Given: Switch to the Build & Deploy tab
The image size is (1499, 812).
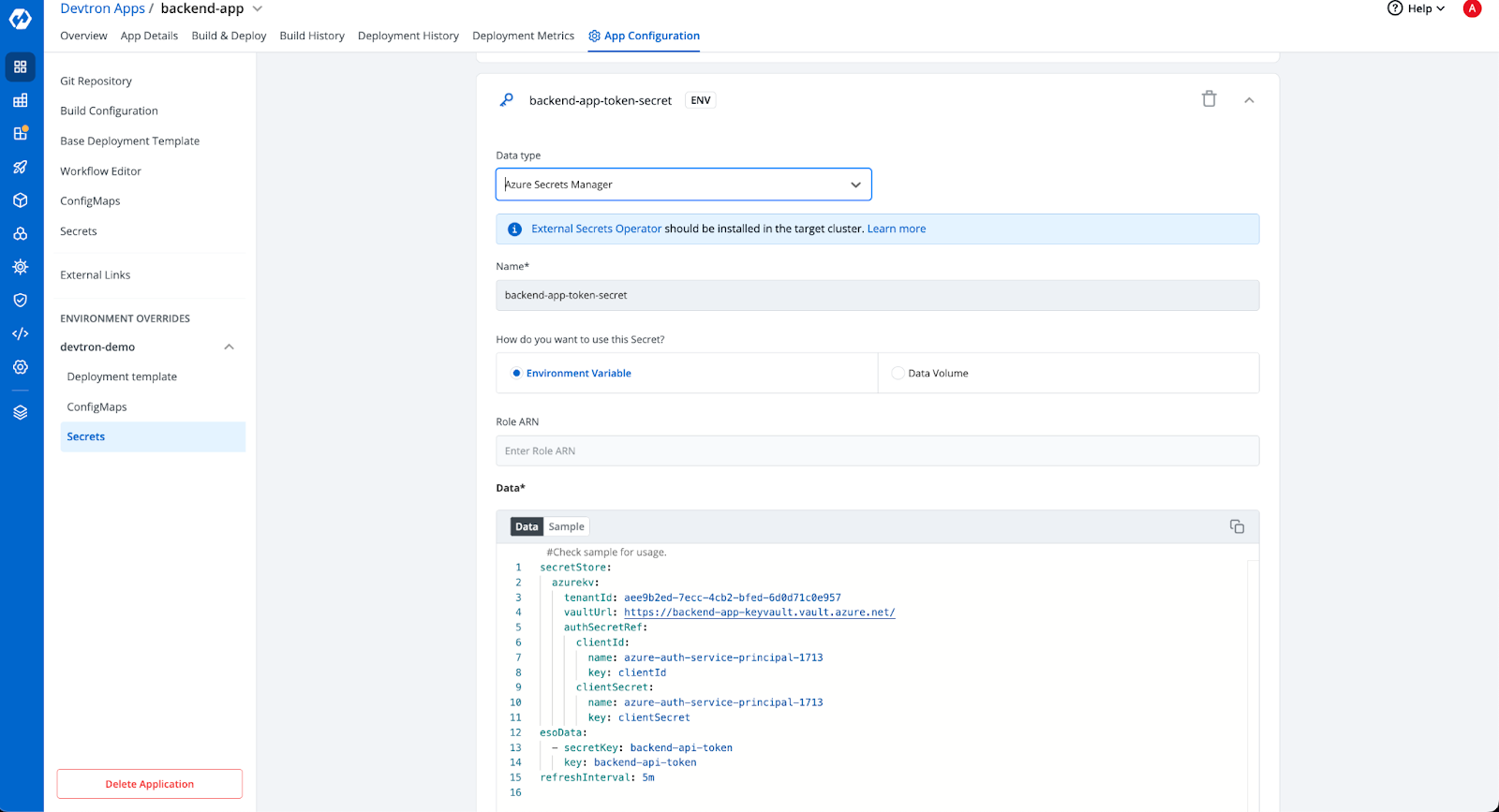Looking at the screenshot, I should (229, 36).
